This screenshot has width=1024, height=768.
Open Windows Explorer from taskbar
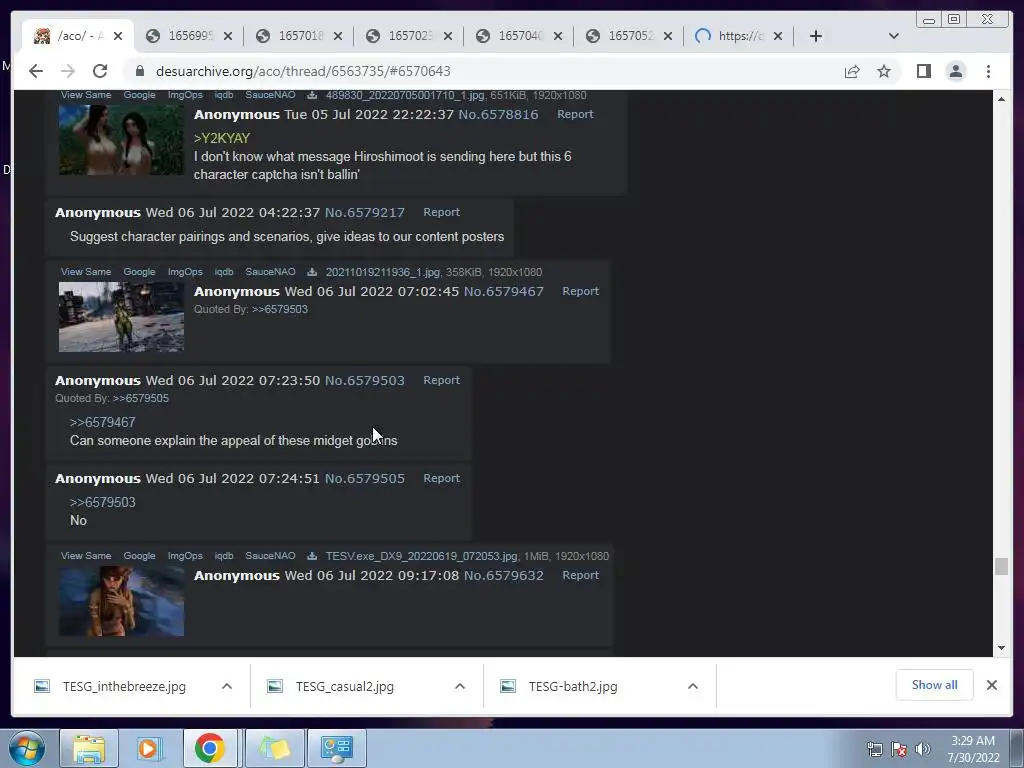(89, 748)
